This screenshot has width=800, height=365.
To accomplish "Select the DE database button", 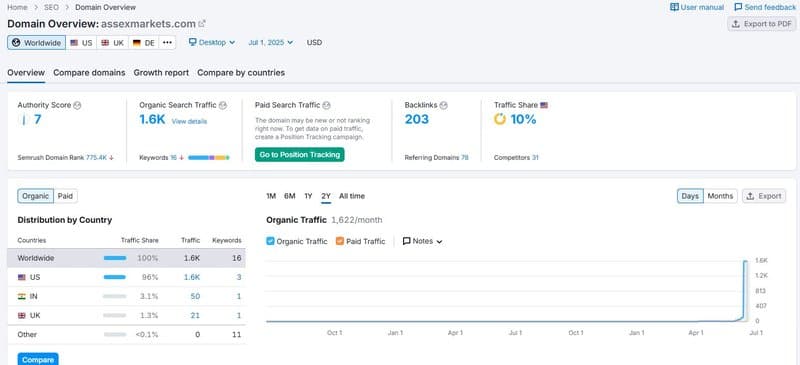I will 143,43.
